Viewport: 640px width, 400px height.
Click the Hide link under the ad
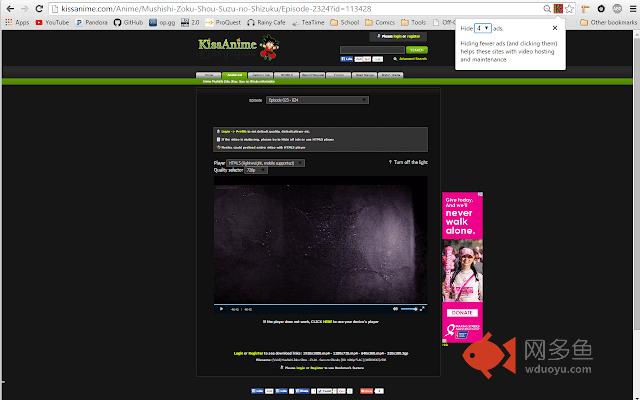tap(445, 345)
